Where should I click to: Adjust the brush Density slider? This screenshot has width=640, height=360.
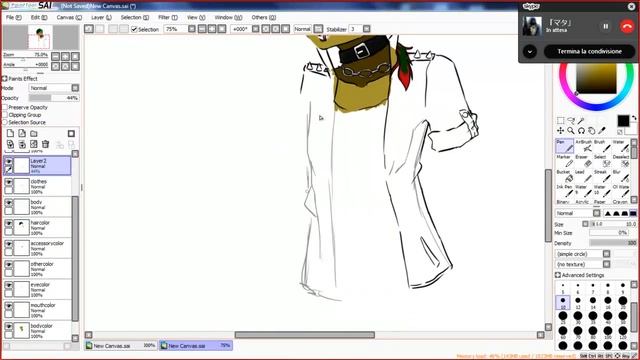(613, 243)
